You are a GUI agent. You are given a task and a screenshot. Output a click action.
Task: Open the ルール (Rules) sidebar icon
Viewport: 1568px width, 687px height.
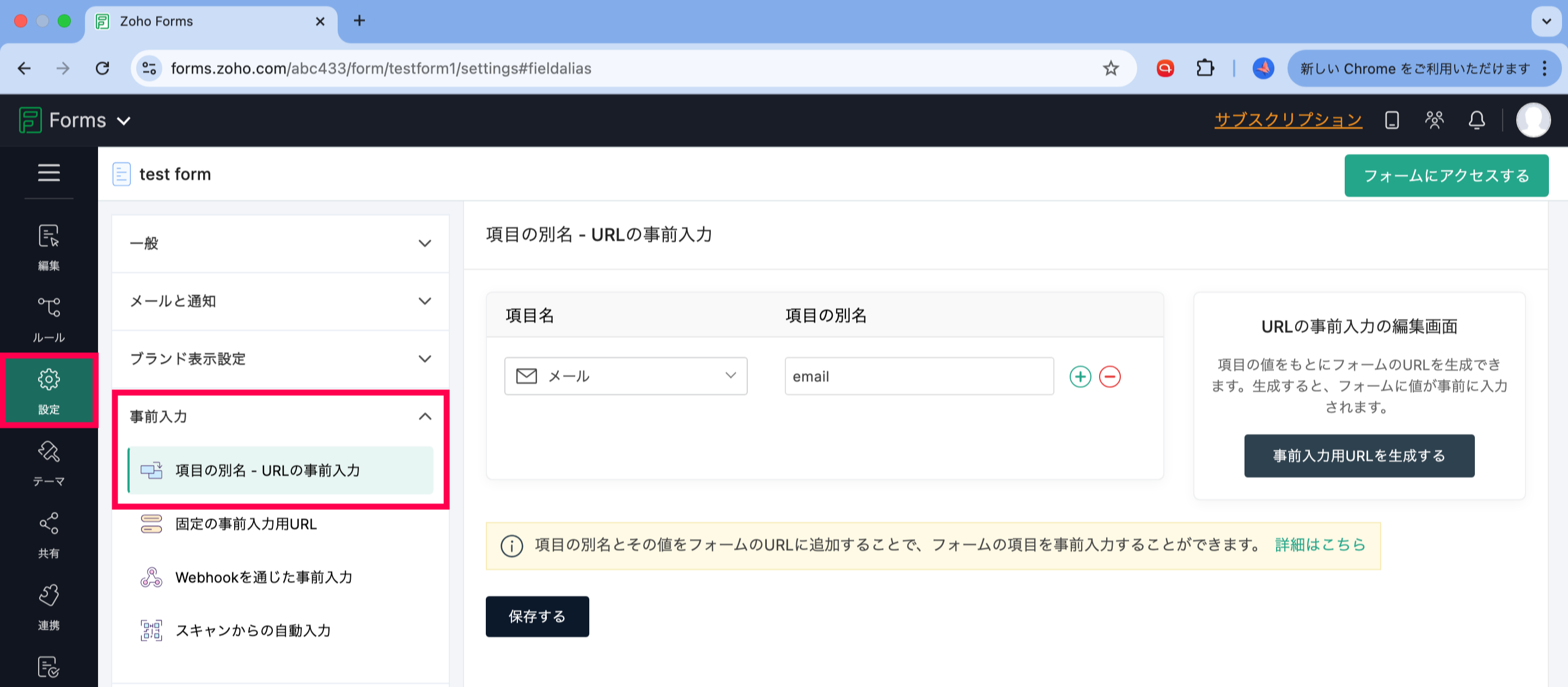coord(48,319)
